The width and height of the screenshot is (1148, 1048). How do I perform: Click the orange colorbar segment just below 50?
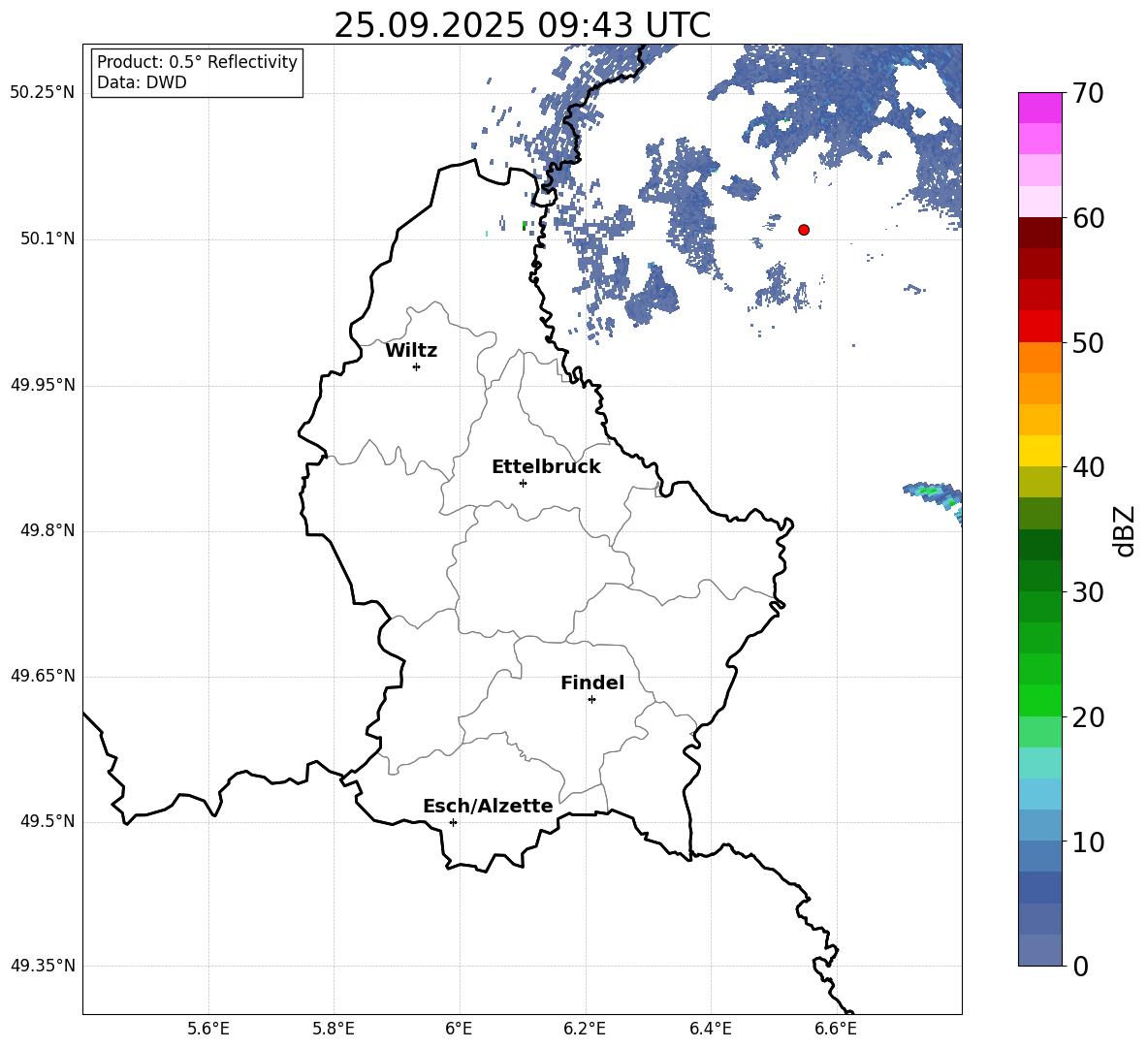pos(1040,358)
